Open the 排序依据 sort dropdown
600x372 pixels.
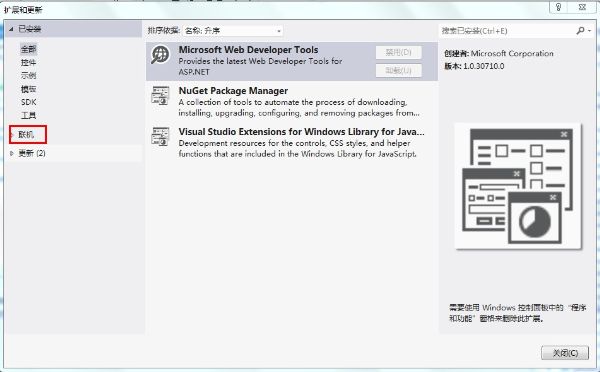point(233,31)
